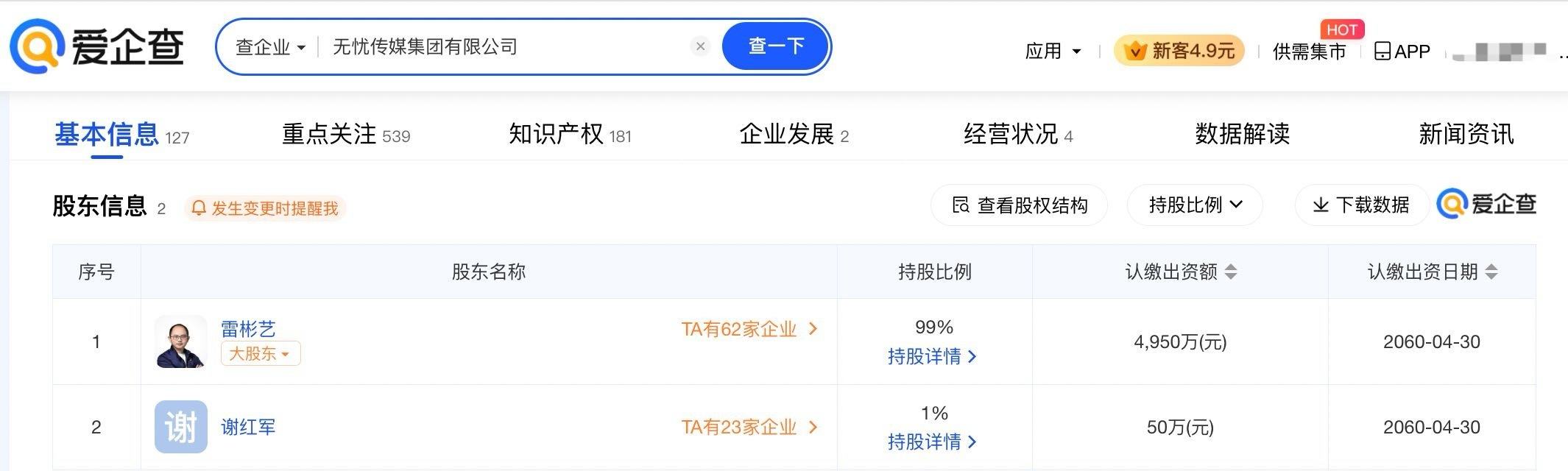
Task: Click the 谢 avatar tile
Action: click(181, 427)
